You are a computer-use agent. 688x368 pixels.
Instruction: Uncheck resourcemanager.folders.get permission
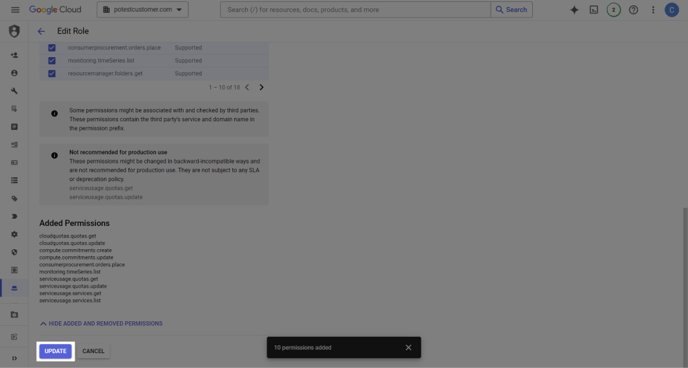[x=52, y=73]
